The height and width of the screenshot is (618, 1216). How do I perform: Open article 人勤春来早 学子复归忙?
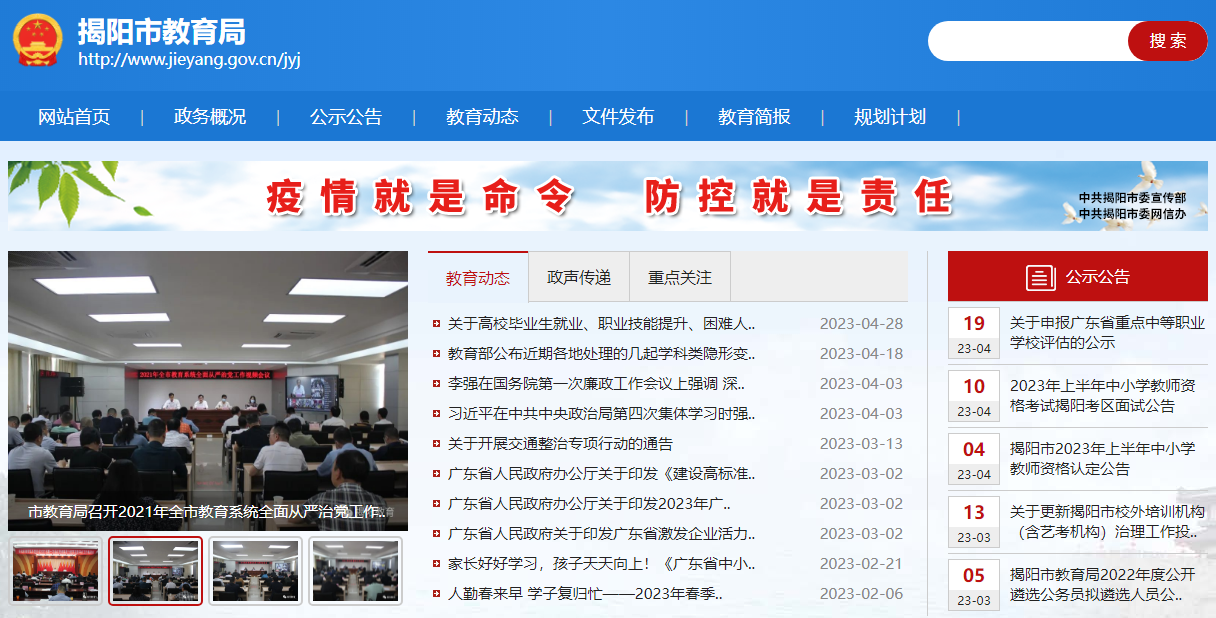[x=585, y=594]
